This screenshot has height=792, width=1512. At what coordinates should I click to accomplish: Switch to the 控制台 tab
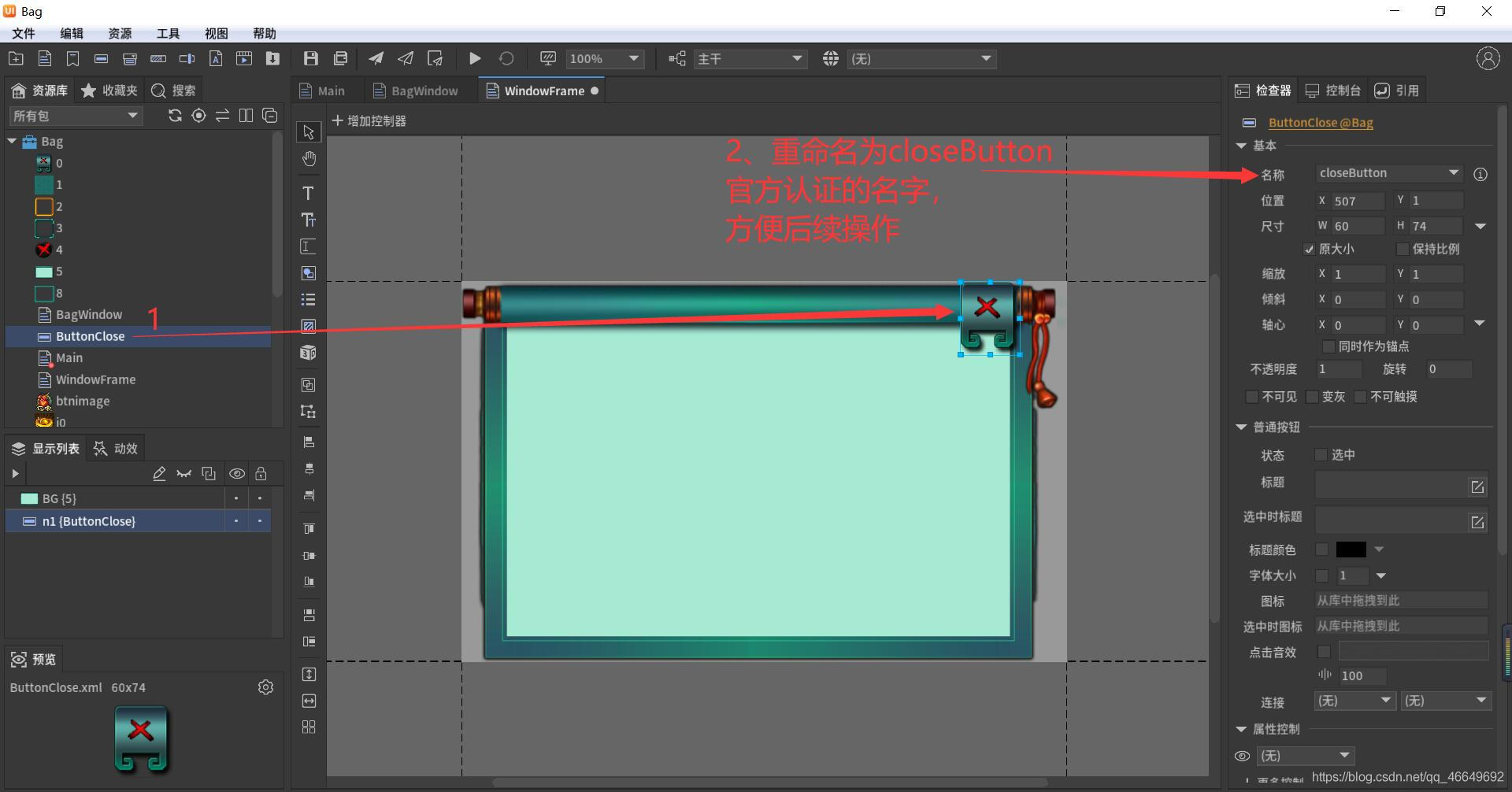[x=1333, y=91]
